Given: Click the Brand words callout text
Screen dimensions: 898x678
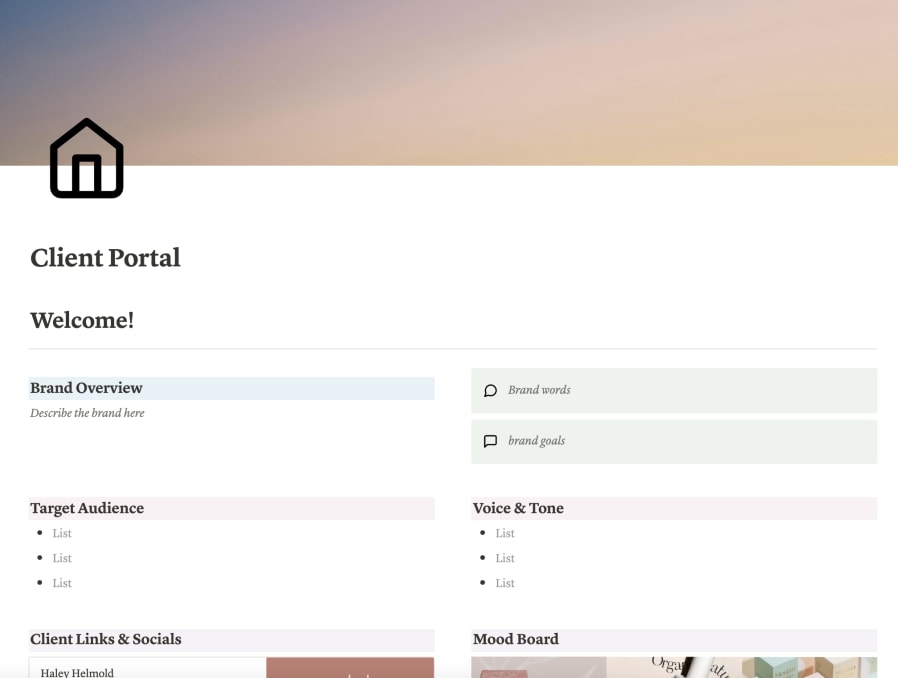Looking at the screenshot, I should click(539, 390).
